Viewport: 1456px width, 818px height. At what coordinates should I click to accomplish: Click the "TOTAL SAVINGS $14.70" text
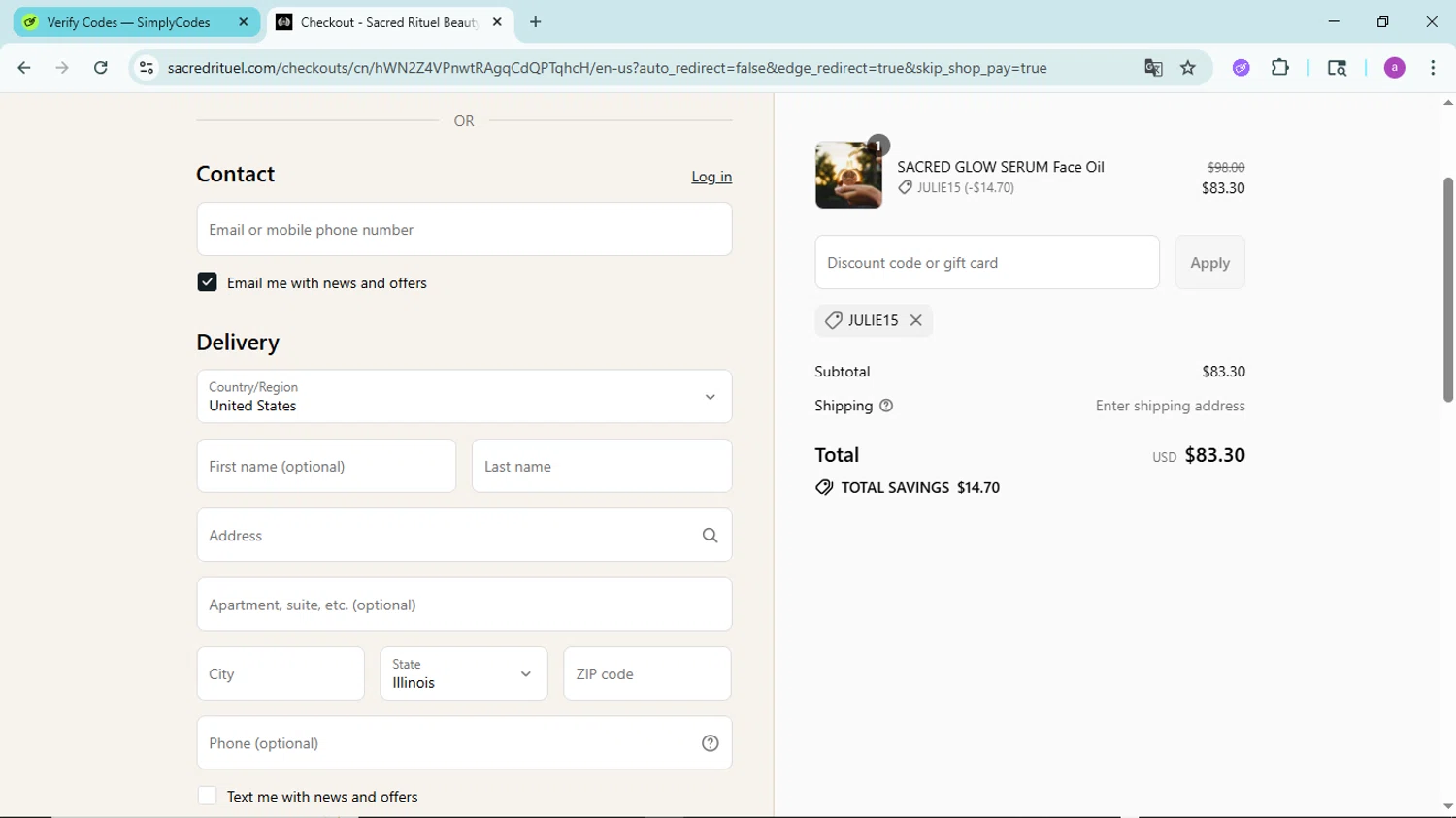pos(920,487)
